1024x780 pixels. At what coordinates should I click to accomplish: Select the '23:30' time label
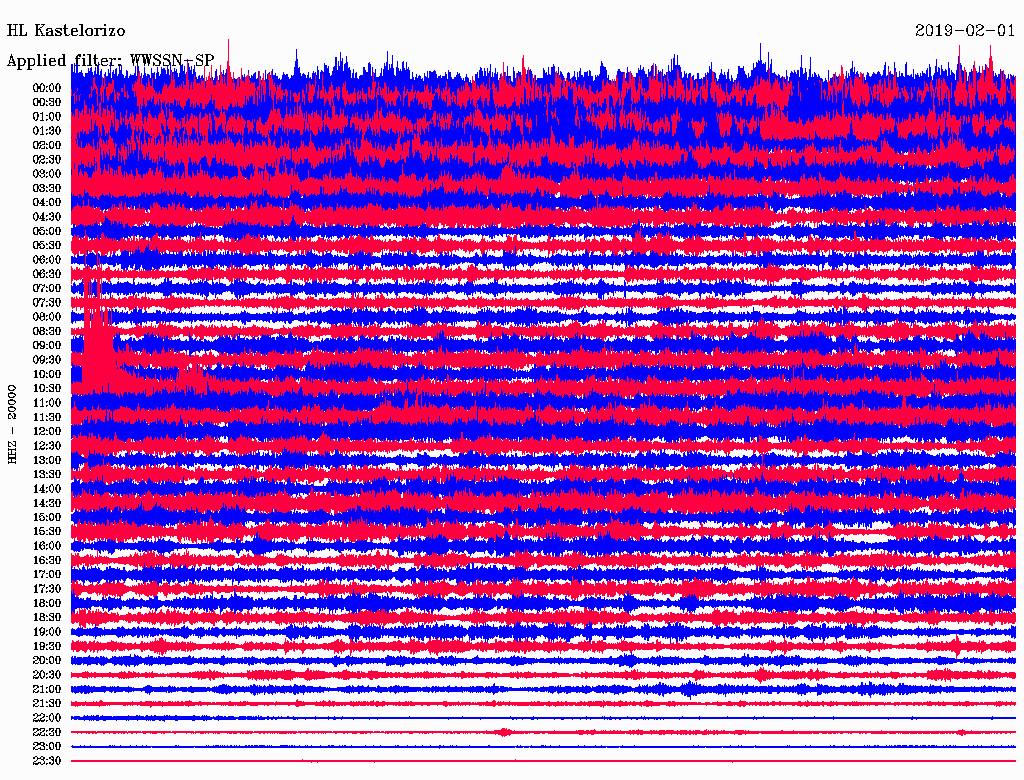point(47,761)
